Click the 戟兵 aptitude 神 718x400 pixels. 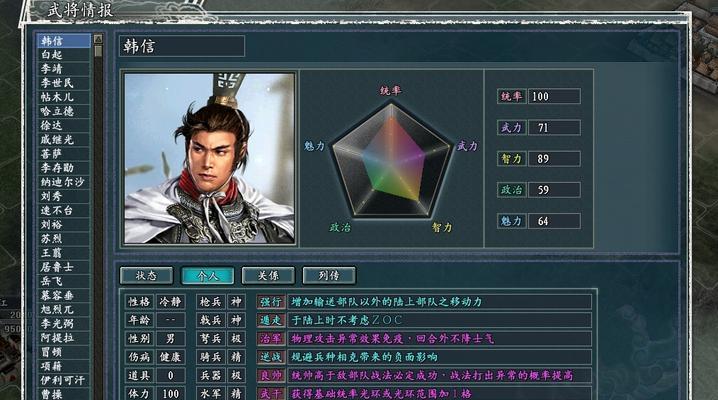click(236, 320)
